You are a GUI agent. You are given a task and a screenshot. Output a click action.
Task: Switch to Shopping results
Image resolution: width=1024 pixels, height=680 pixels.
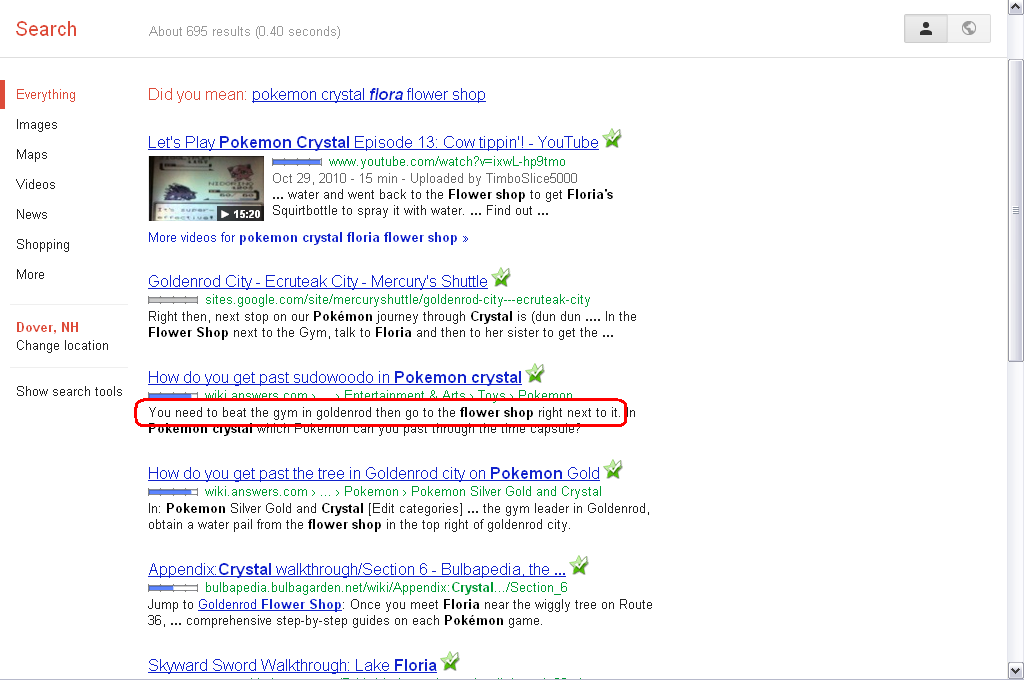(42, 245)
